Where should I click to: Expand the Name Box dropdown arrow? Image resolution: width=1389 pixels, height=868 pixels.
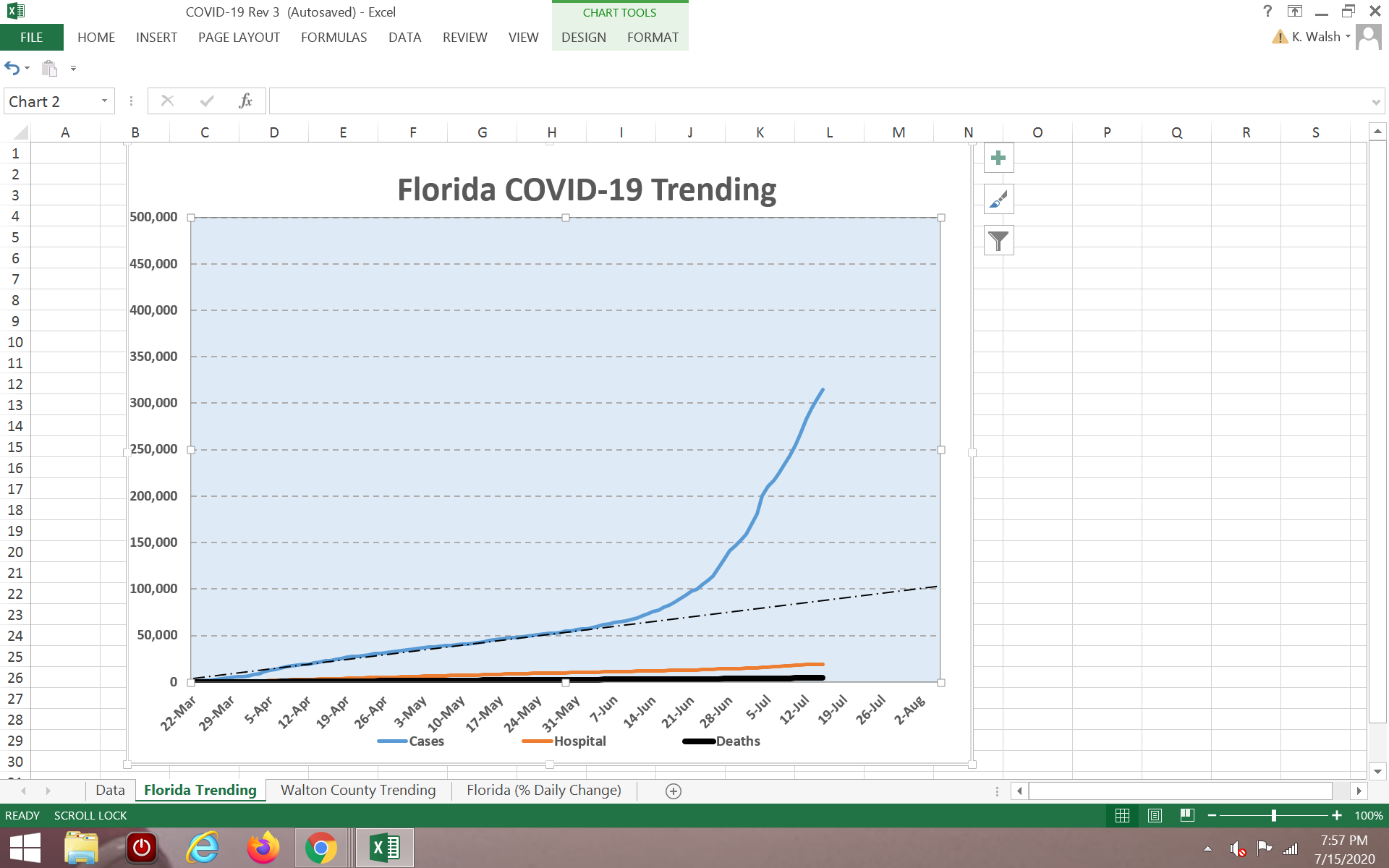pos(104,101)
